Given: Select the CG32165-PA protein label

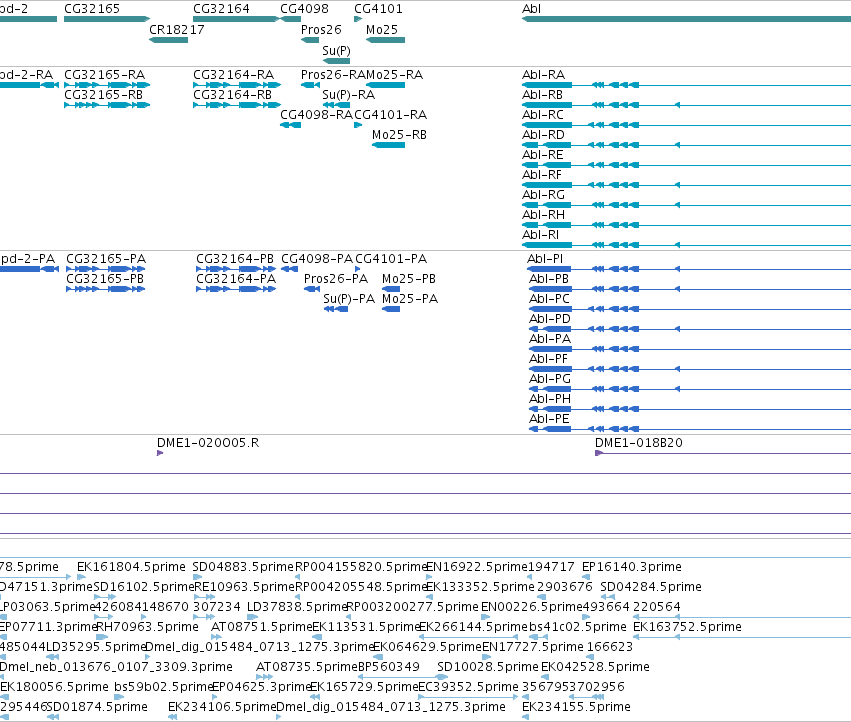Looking at the screenshot, I should point(106,259).
